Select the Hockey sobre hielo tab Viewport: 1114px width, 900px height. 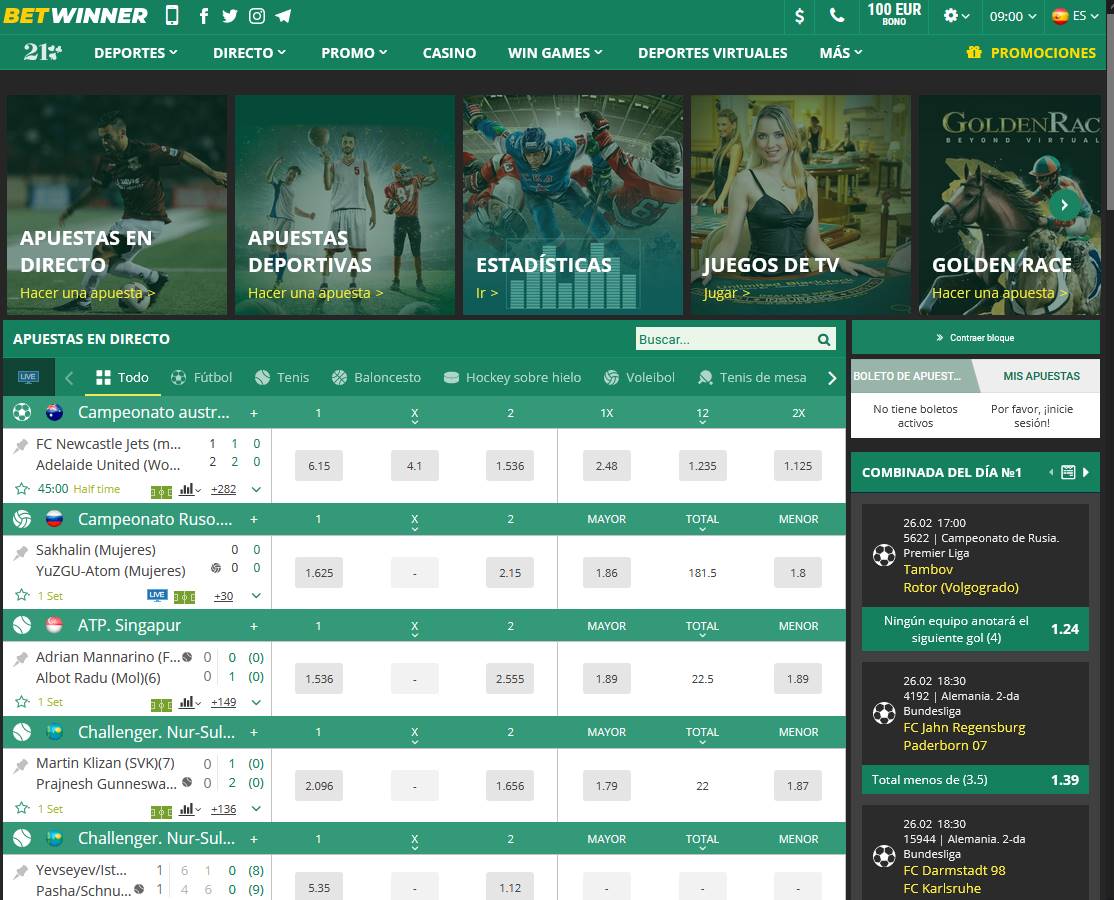pyautogui.click(x=512, y=377)
